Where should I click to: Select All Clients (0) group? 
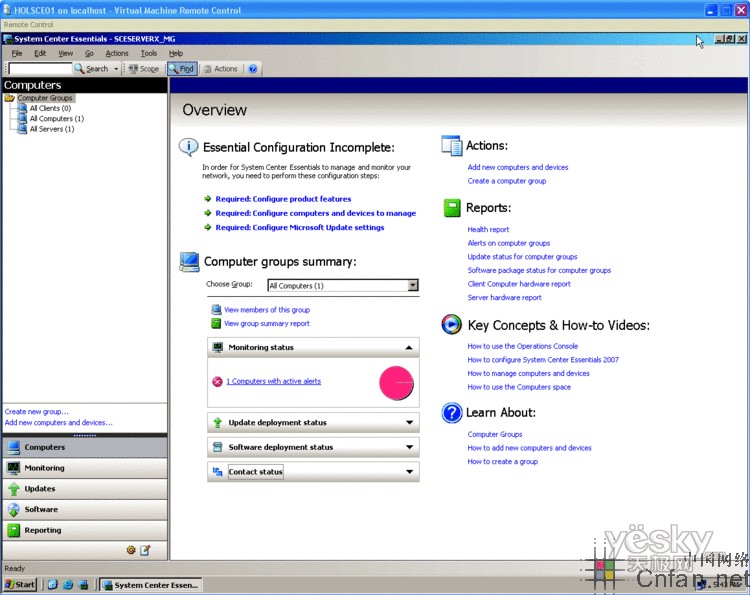tap(50, 109)
